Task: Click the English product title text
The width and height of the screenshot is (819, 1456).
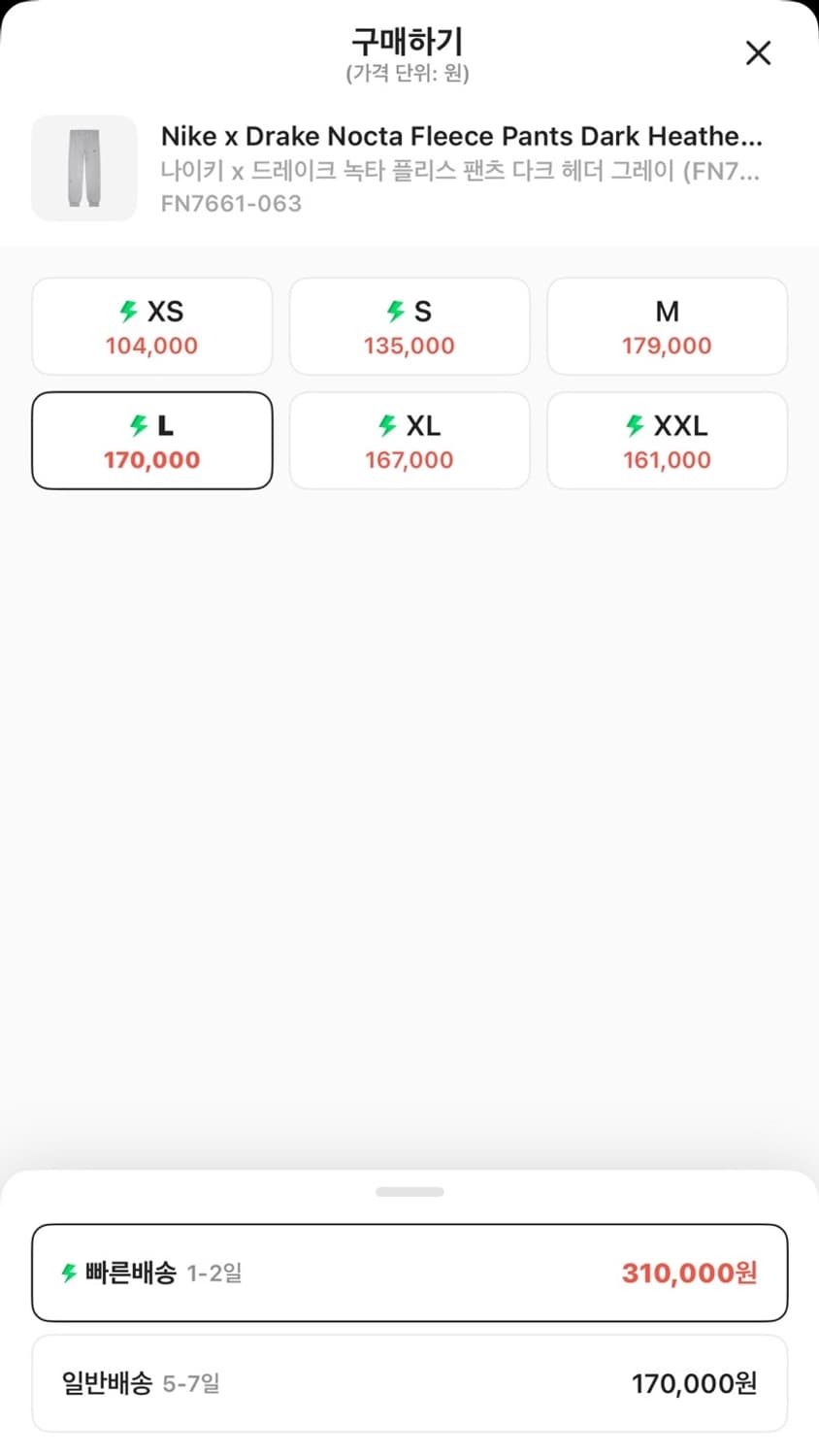Action: [461, 136]
